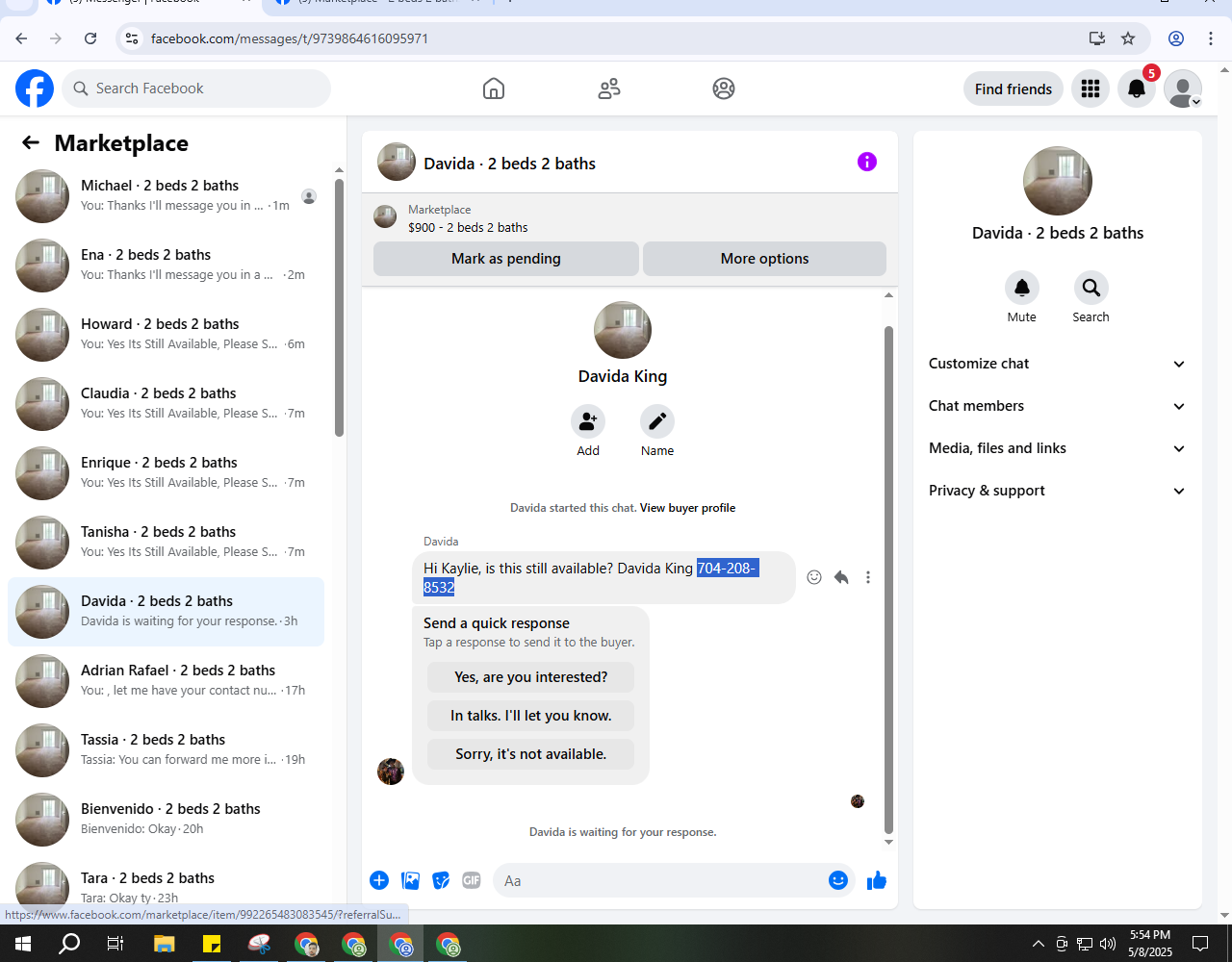The image size is (1232, 962).
Task: Open View buyer profile link
Action: tap(687, 508)
